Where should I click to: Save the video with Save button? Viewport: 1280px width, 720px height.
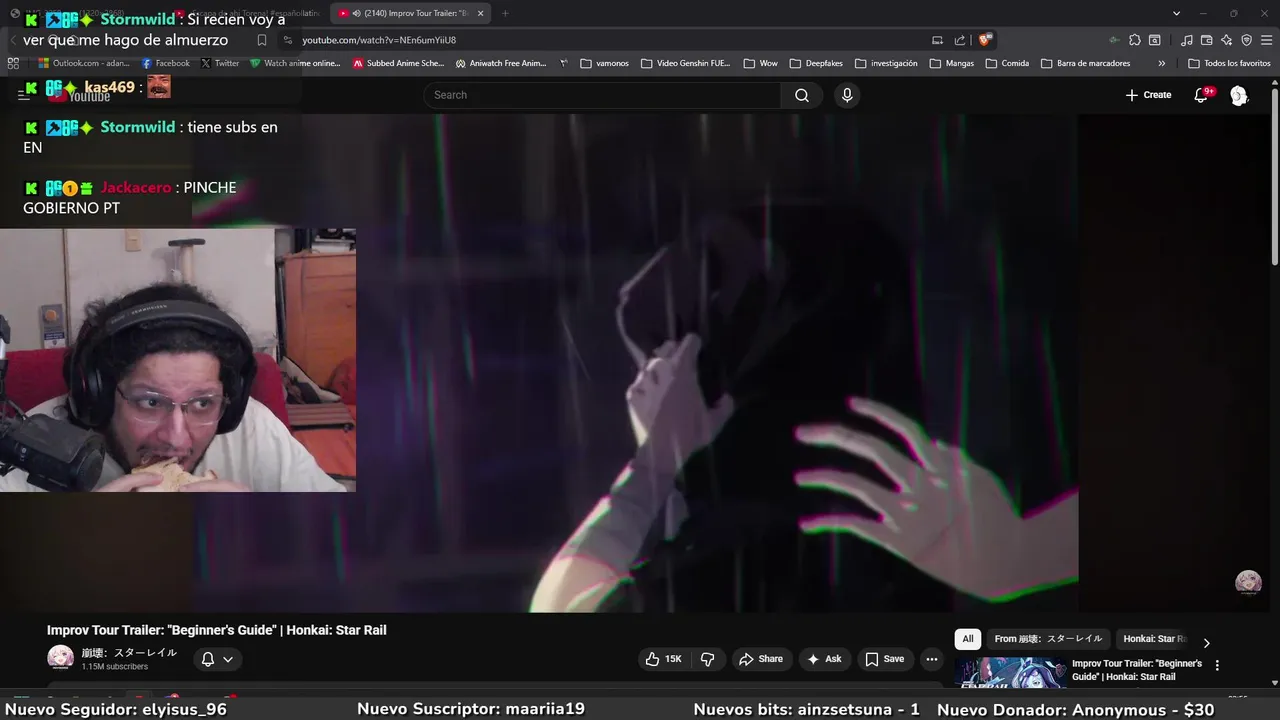point(884,659)
